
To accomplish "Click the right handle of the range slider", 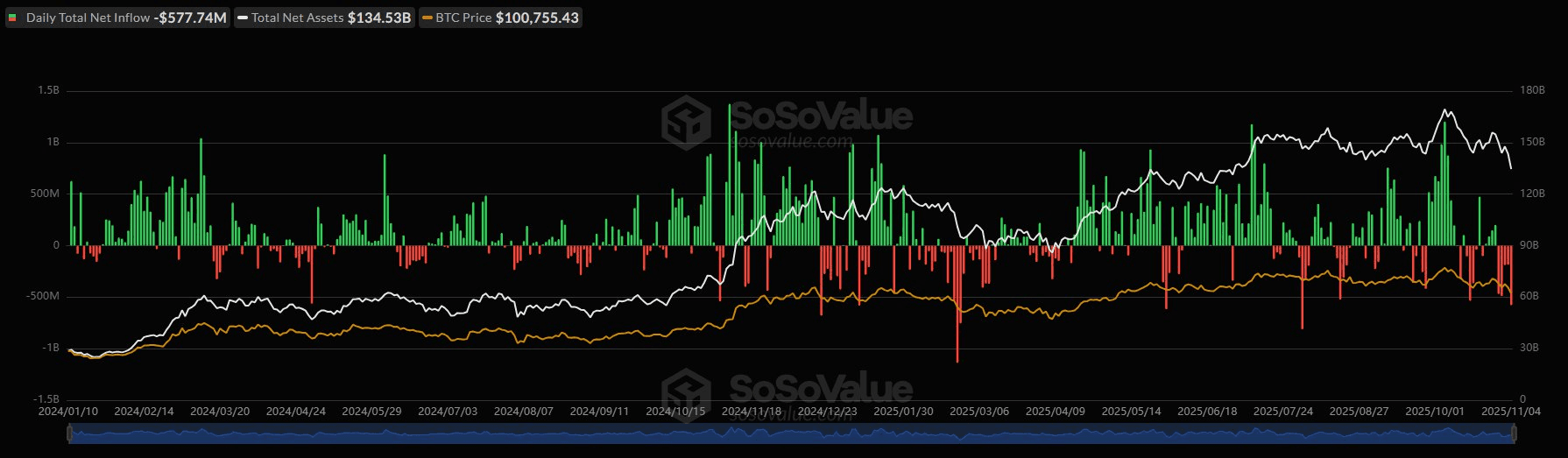I will point(1515,433).
